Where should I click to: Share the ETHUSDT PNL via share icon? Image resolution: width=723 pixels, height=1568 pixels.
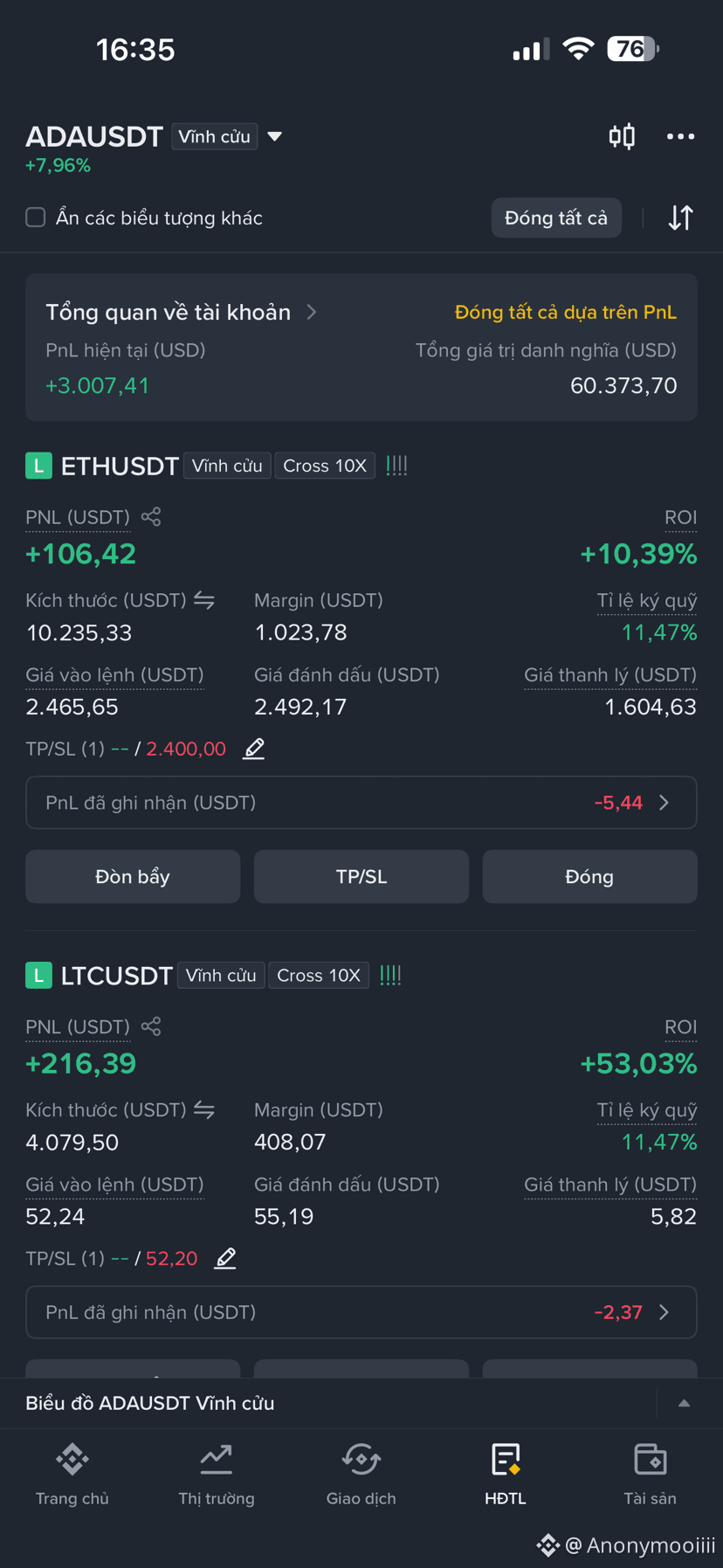(x=151, y=516)
